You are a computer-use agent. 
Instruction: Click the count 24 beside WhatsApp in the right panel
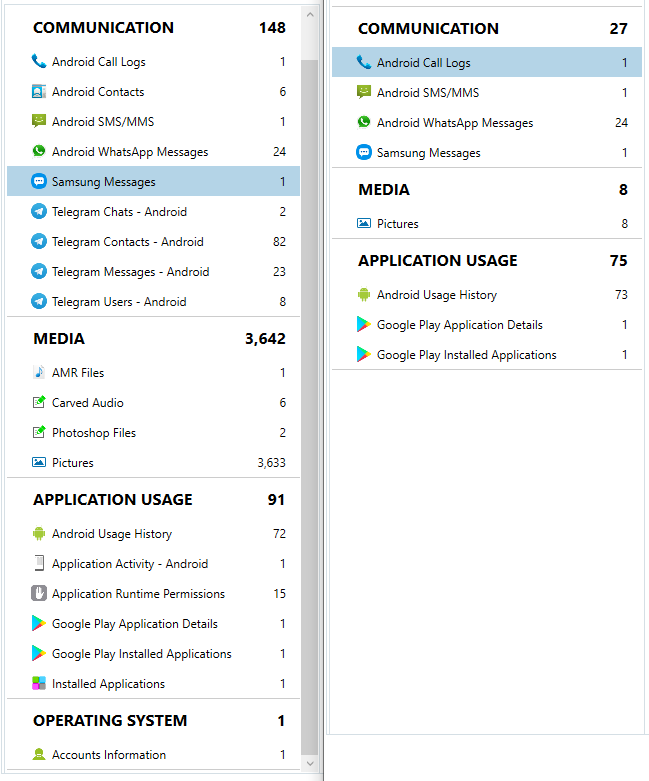tap(621, 123)
